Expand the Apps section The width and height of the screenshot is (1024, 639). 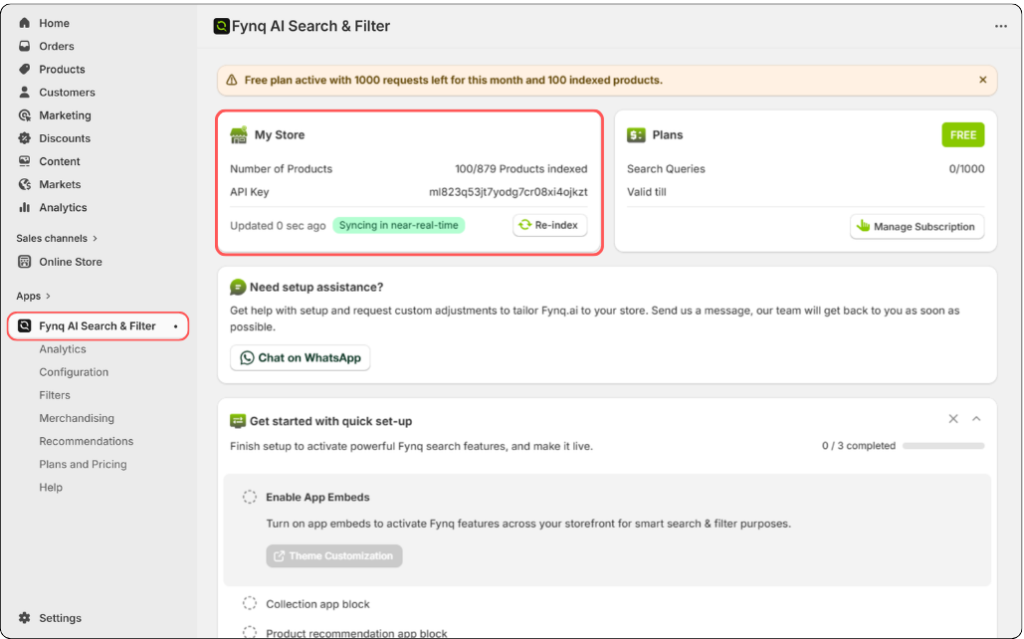pyautogui.click(x=48, y=296)
